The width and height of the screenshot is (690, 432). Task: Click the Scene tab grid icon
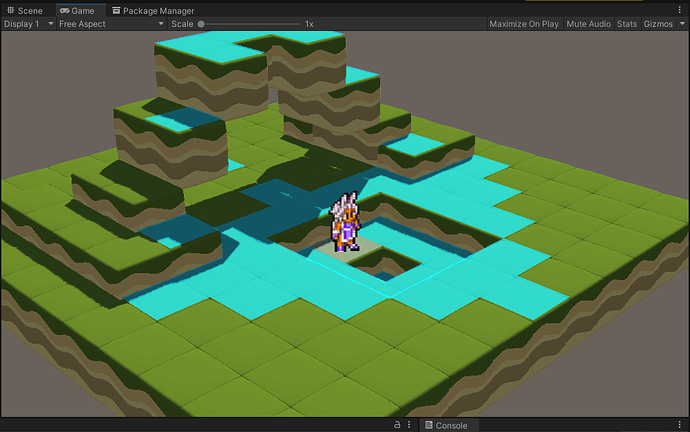(x=11, y=10)
